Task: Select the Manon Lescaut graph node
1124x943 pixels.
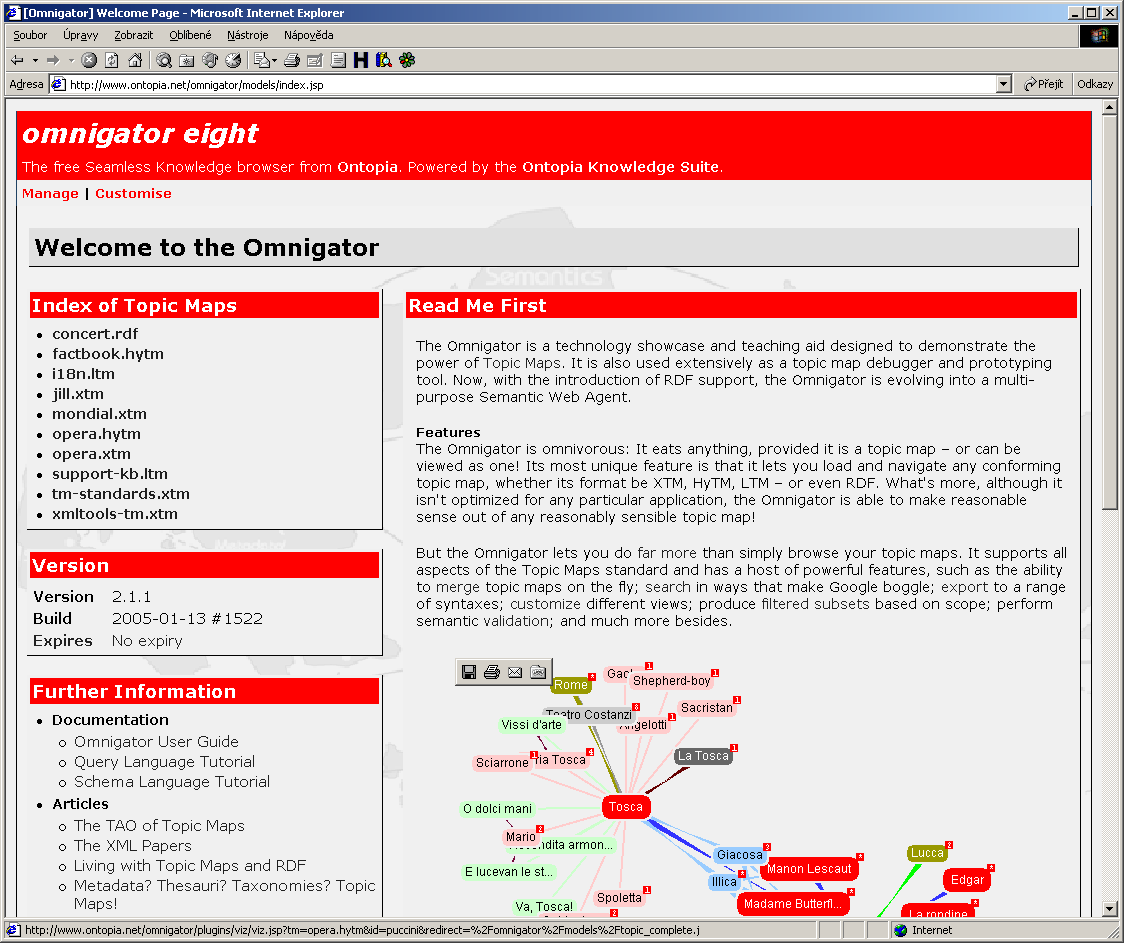Action: (x=809, y=869)
